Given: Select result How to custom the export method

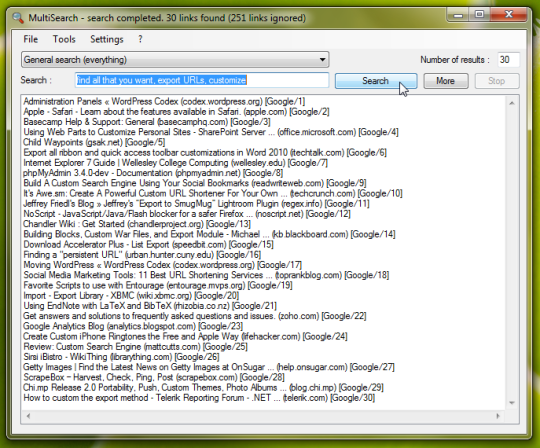Looking at the screenshot, I should pyautogui.click(x=199, y=398).
